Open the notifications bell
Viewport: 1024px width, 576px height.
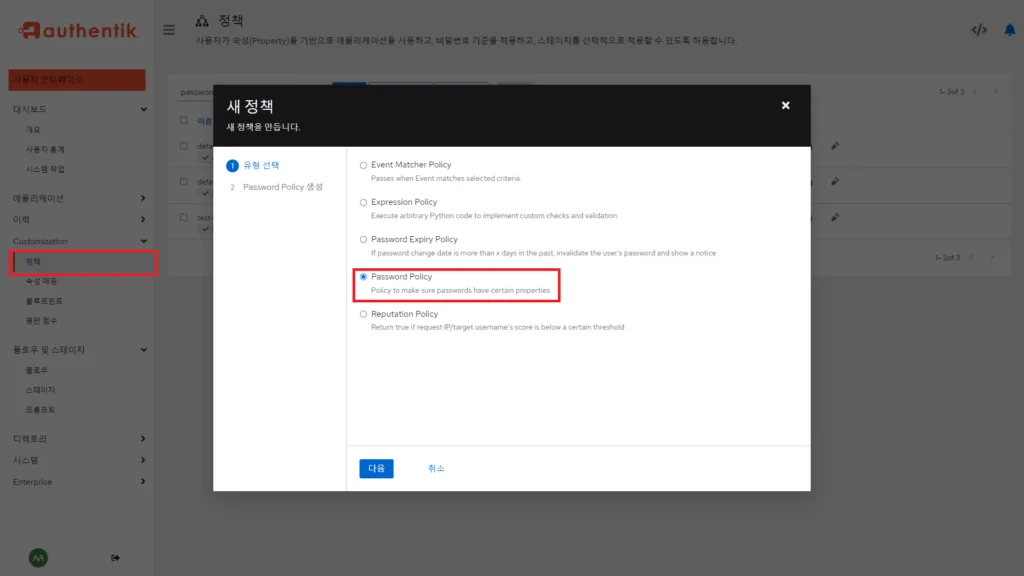click(1012, 29)
